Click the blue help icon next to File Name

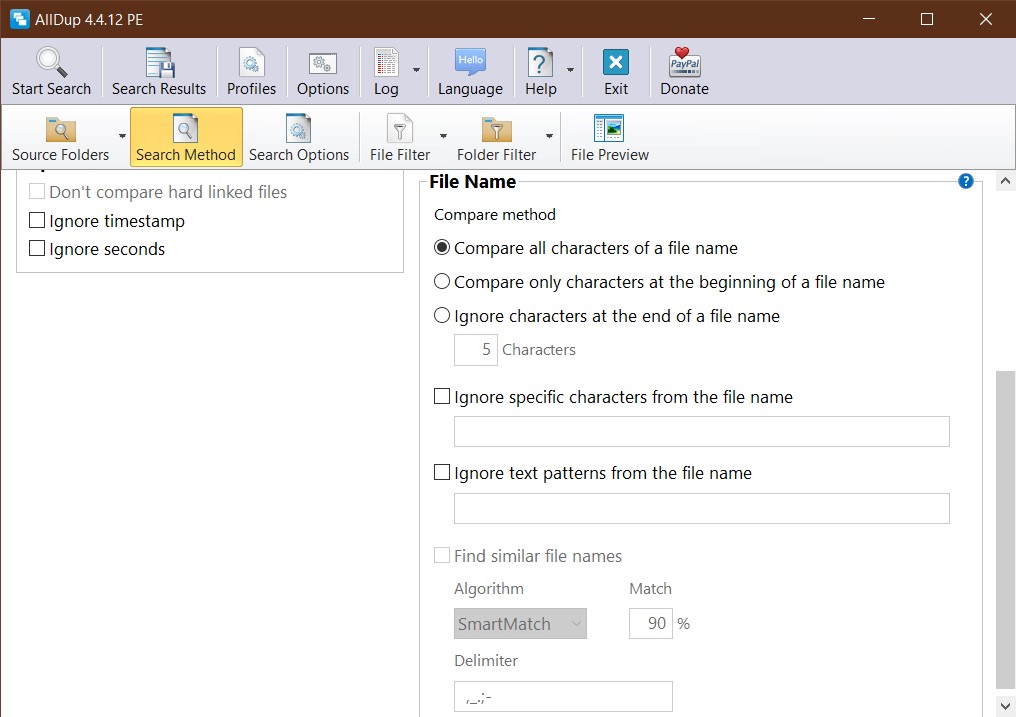[x=965, y=181]
